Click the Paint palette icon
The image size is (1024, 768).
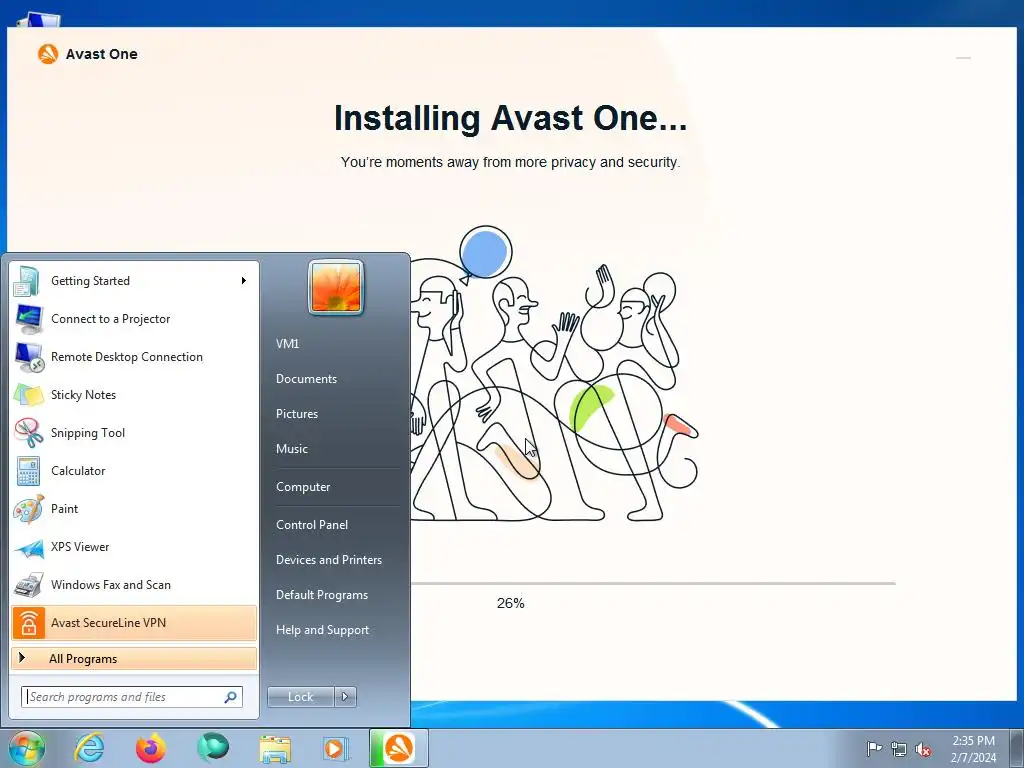pyautogui.click(x=27, y=509)
